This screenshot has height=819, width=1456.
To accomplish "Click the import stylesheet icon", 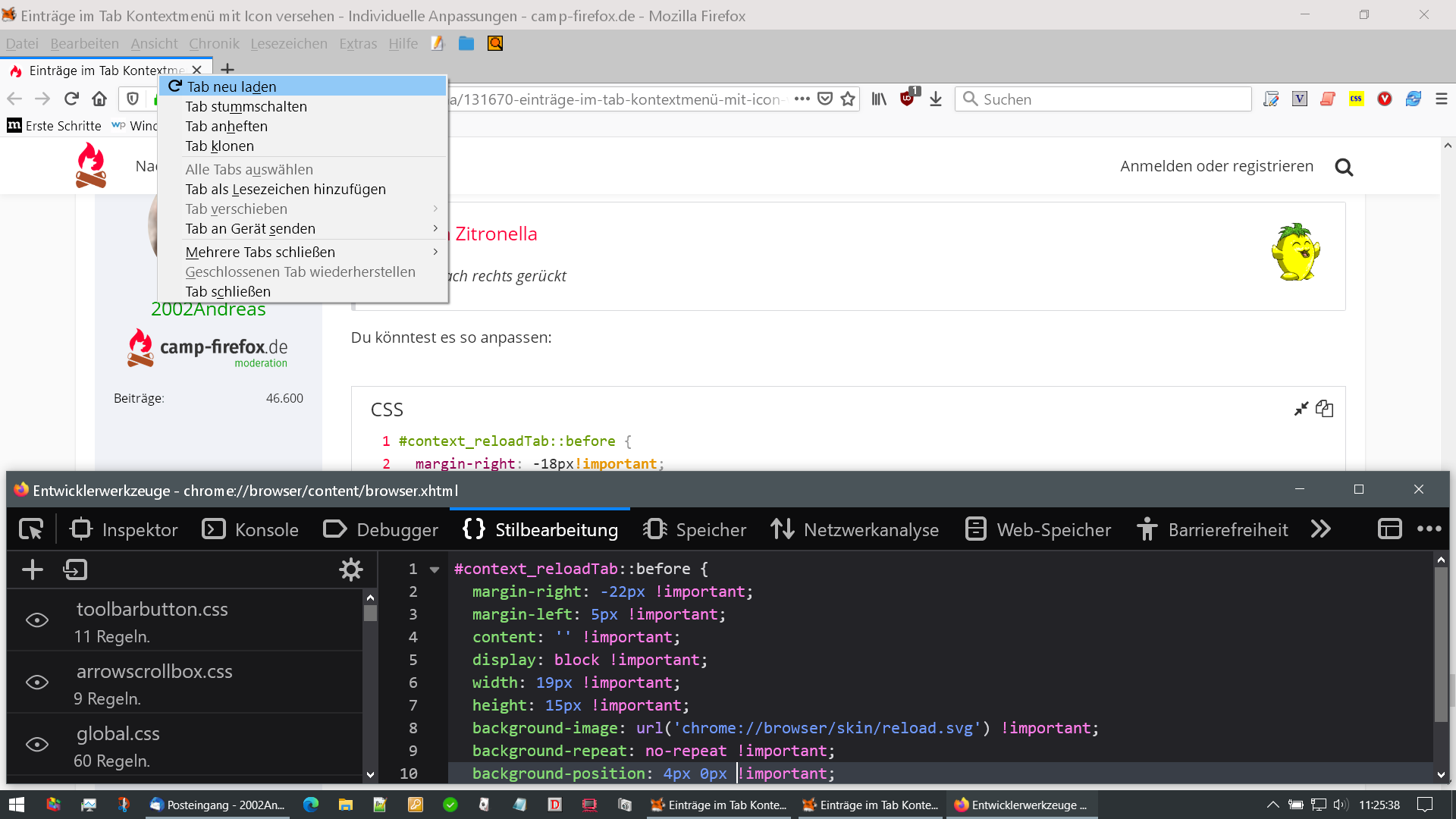I will click(76, 570).
